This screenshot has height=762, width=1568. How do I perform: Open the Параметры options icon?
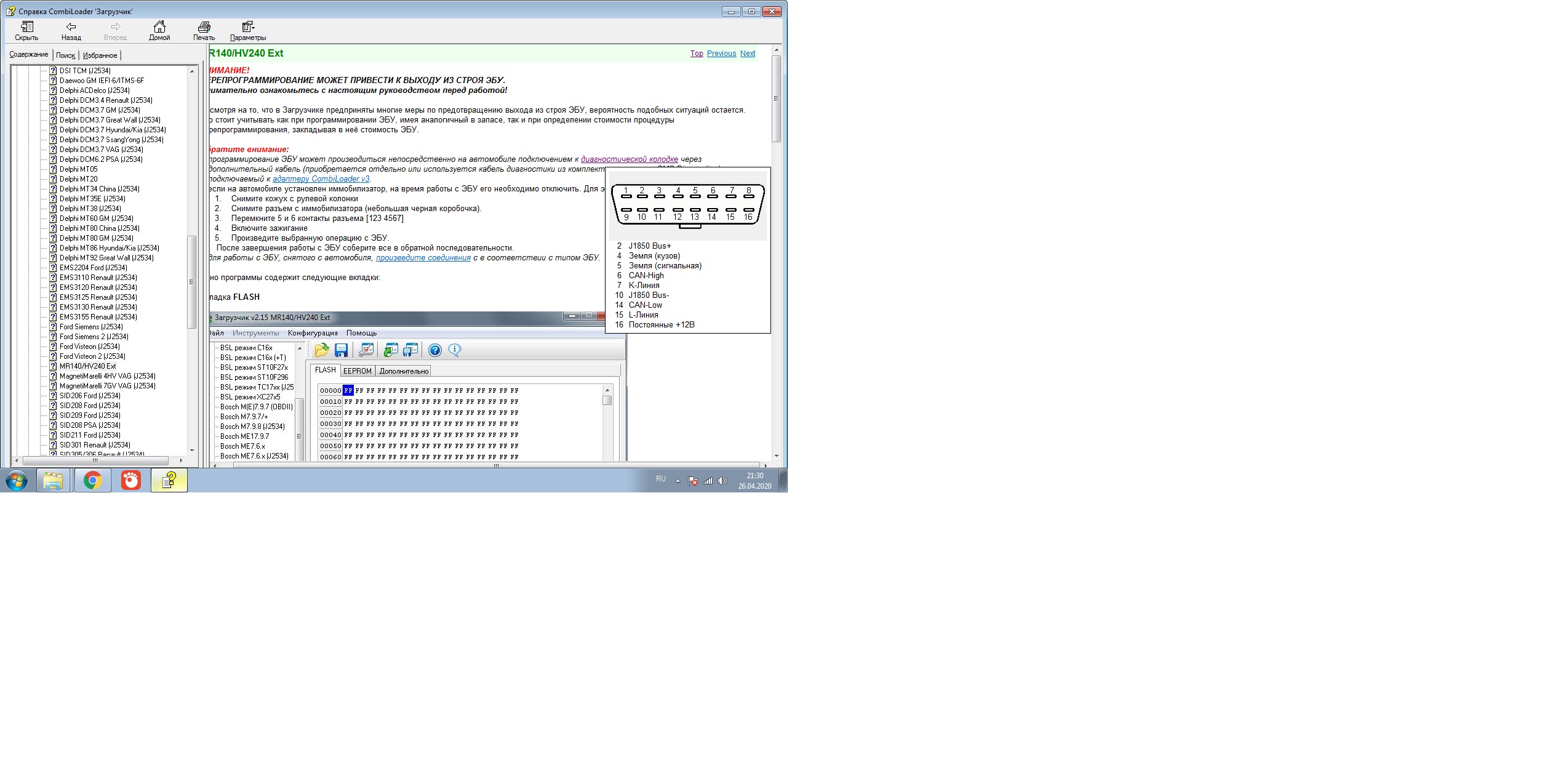(x=247, y=26)
